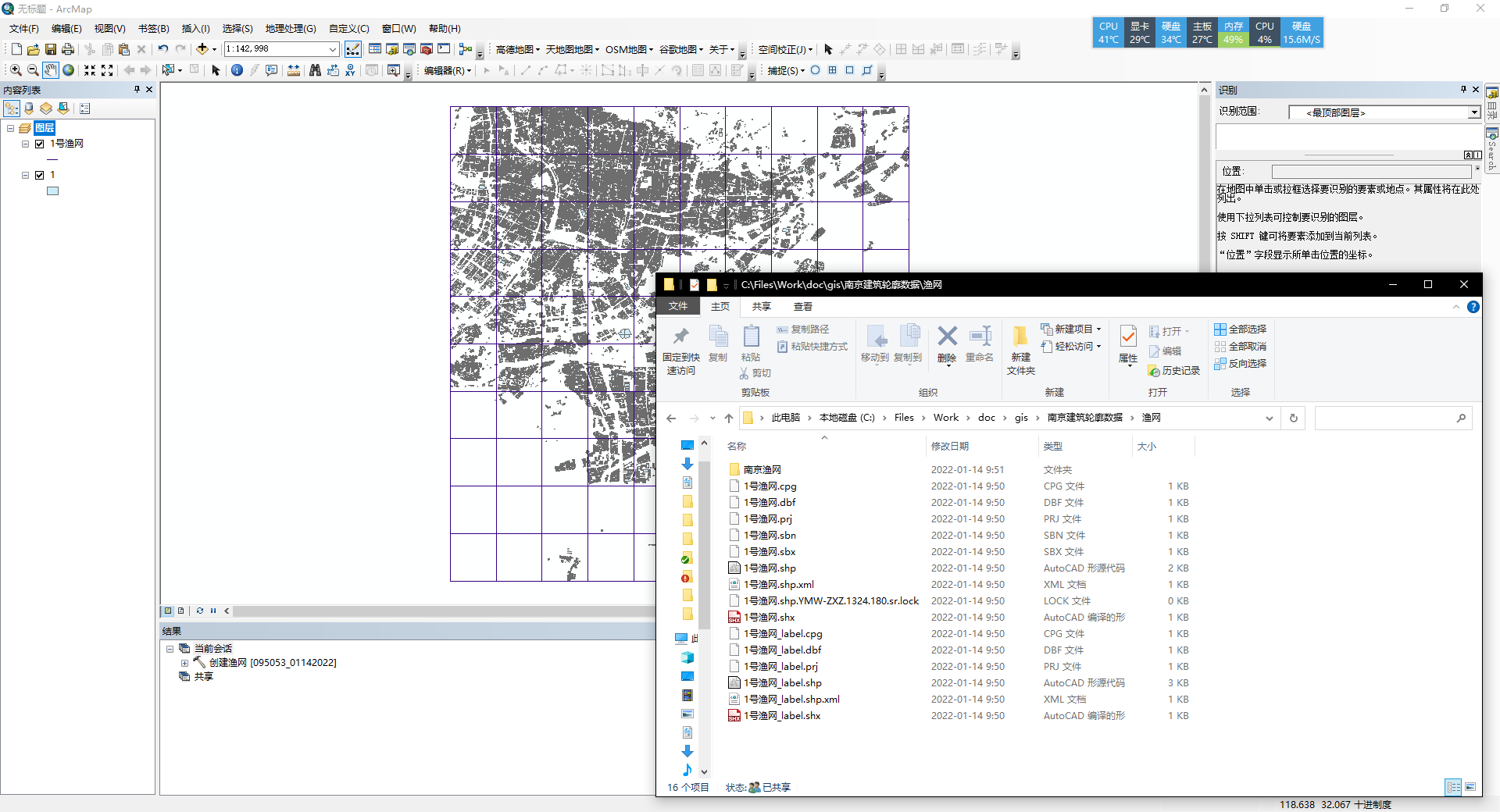This screenshot has height=812, width=1500.
Task: Open 历史记录 in Explorer ribbon
Action: pos(1174,371)
